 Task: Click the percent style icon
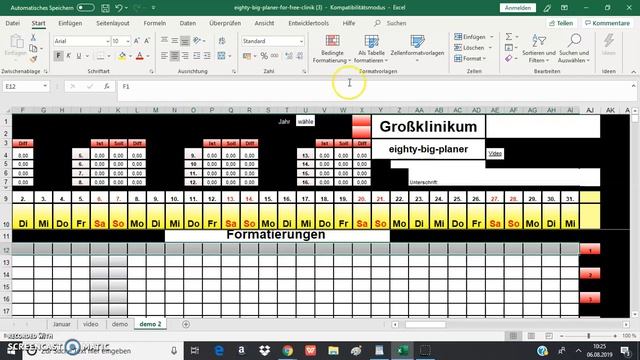tap(264, 56)
